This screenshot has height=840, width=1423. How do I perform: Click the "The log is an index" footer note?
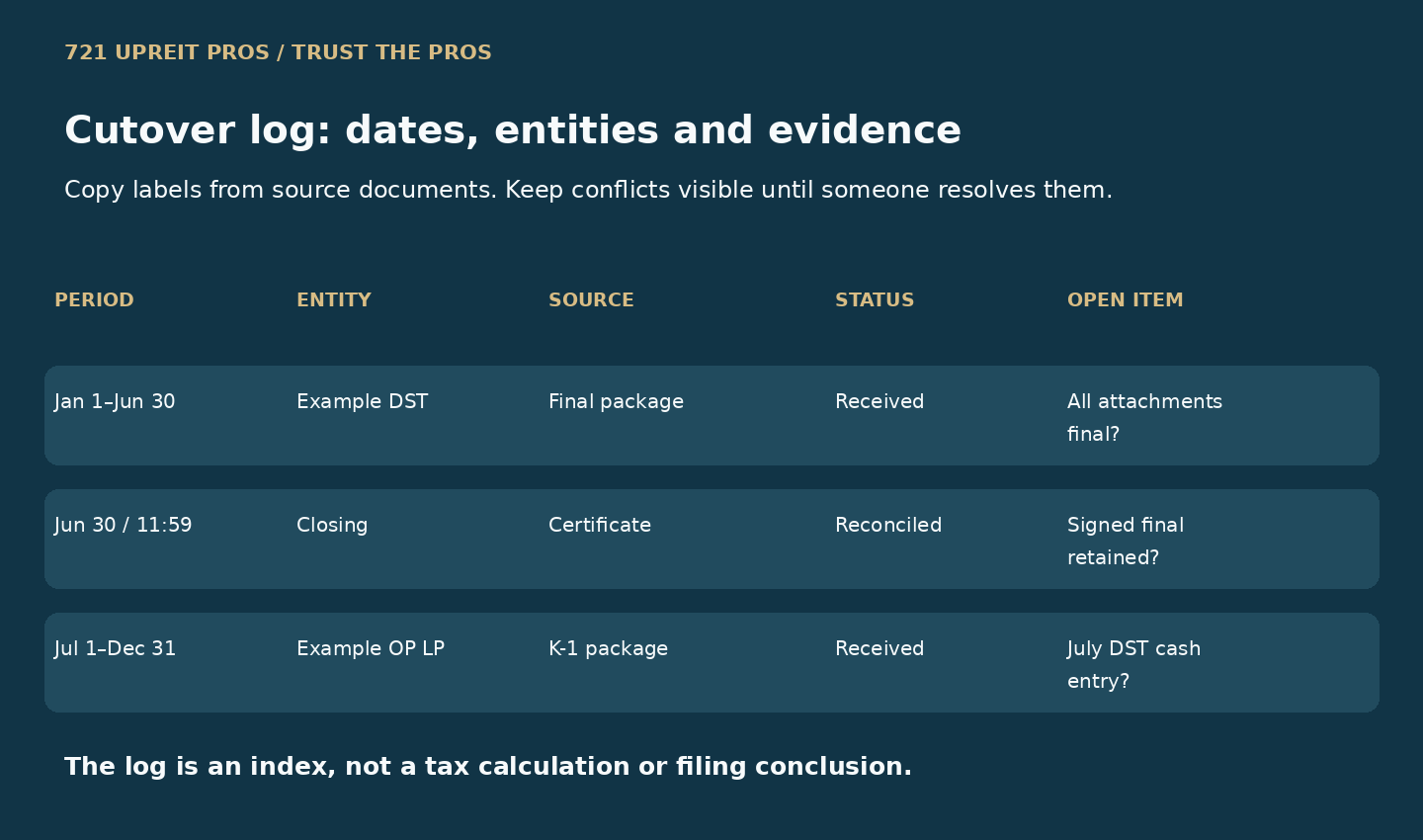(x=488, y=767)
